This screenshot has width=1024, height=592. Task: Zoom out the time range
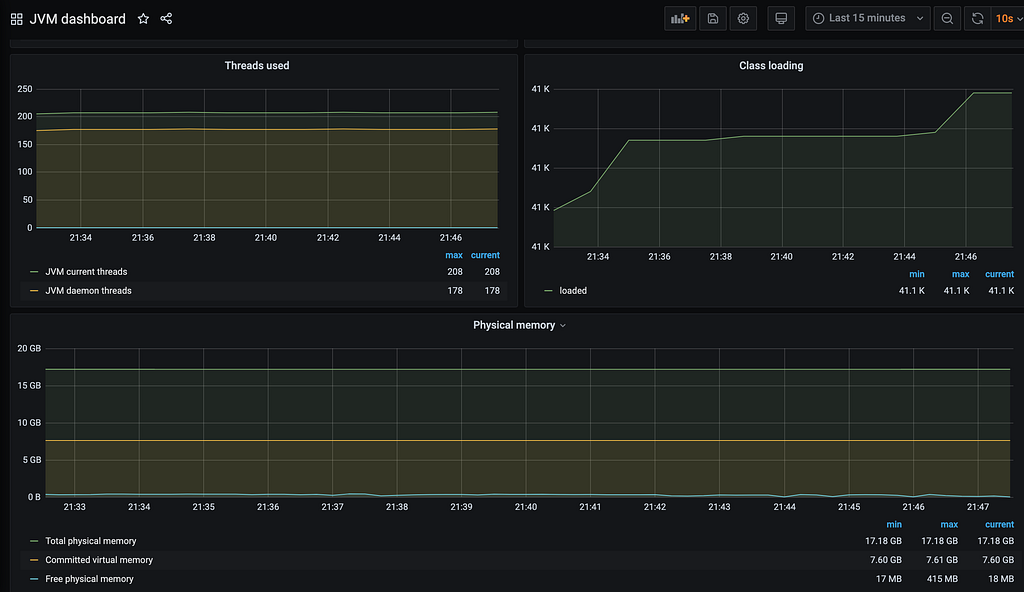[947, 18]
